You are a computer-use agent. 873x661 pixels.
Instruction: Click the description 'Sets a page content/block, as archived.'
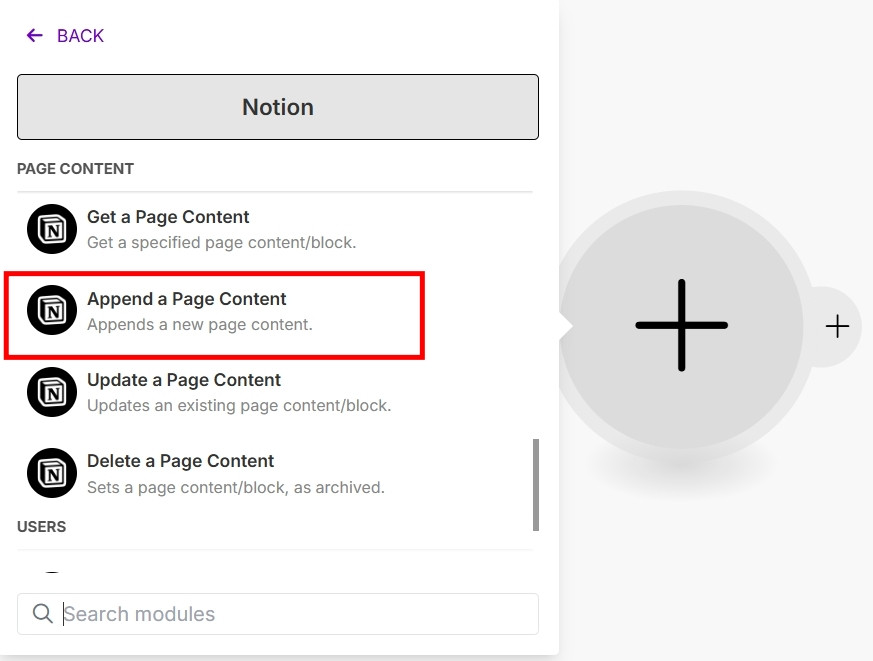[x=236, y=488]
